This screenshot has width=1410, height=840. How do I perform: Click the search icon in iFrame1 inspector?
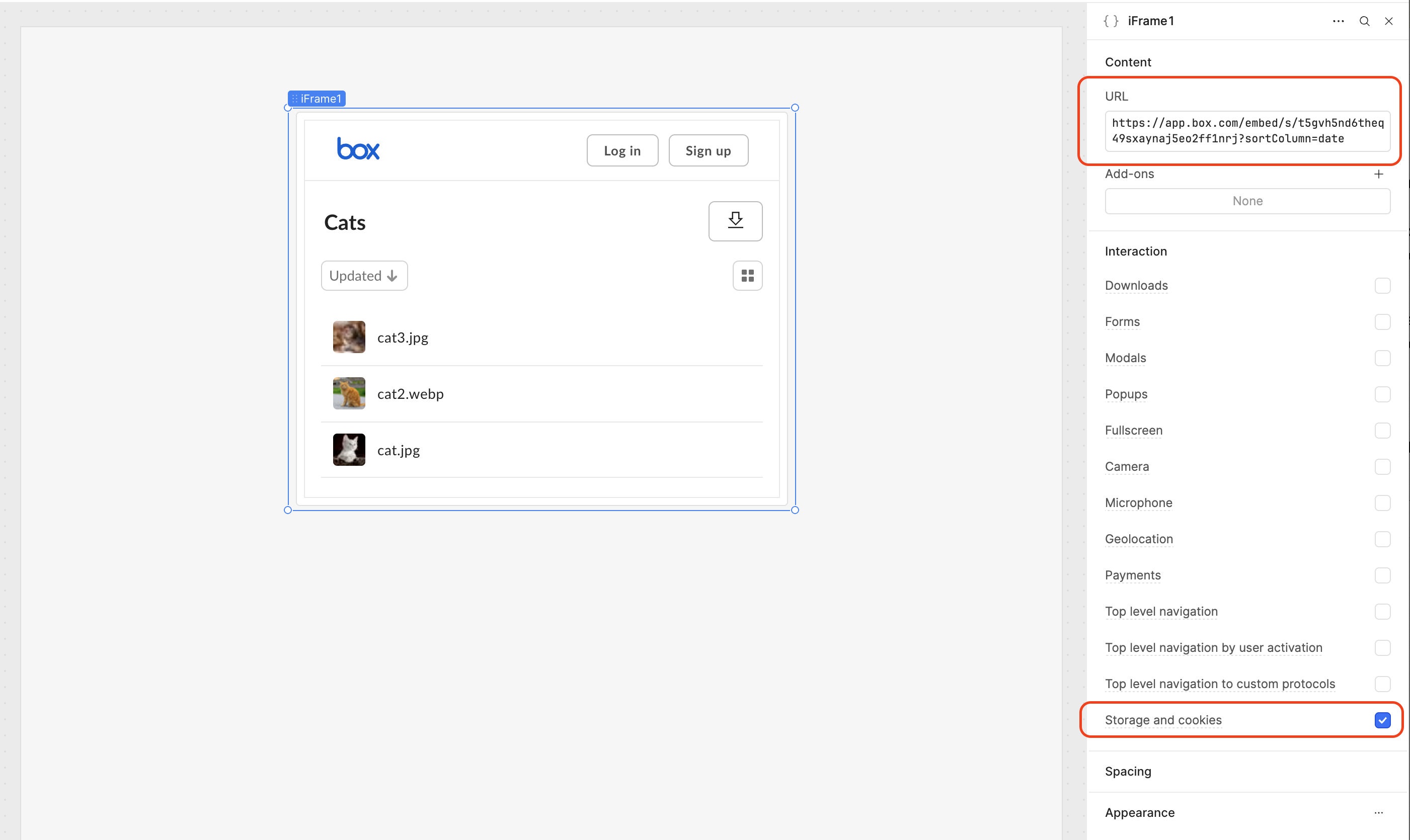[x=1364, y=21]
